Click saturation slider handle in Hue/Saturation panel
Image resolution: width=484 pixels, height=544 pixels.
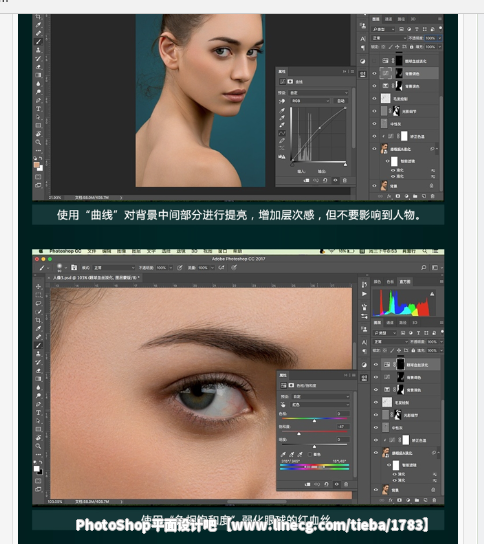(299, 434)
